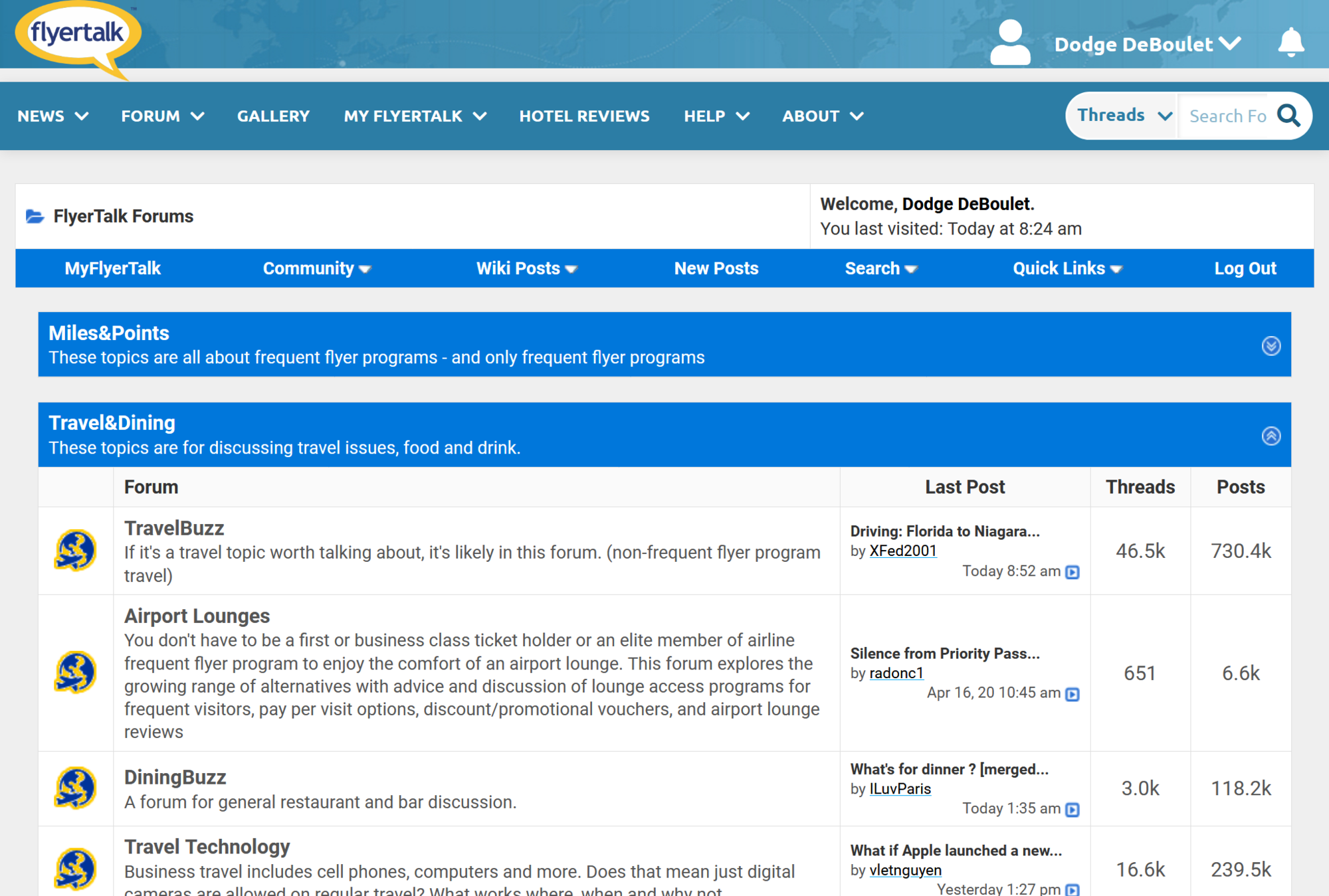
Task: Open HOTEL REVIEWS in the navigation bar
Action: click(x=584, y=116)
